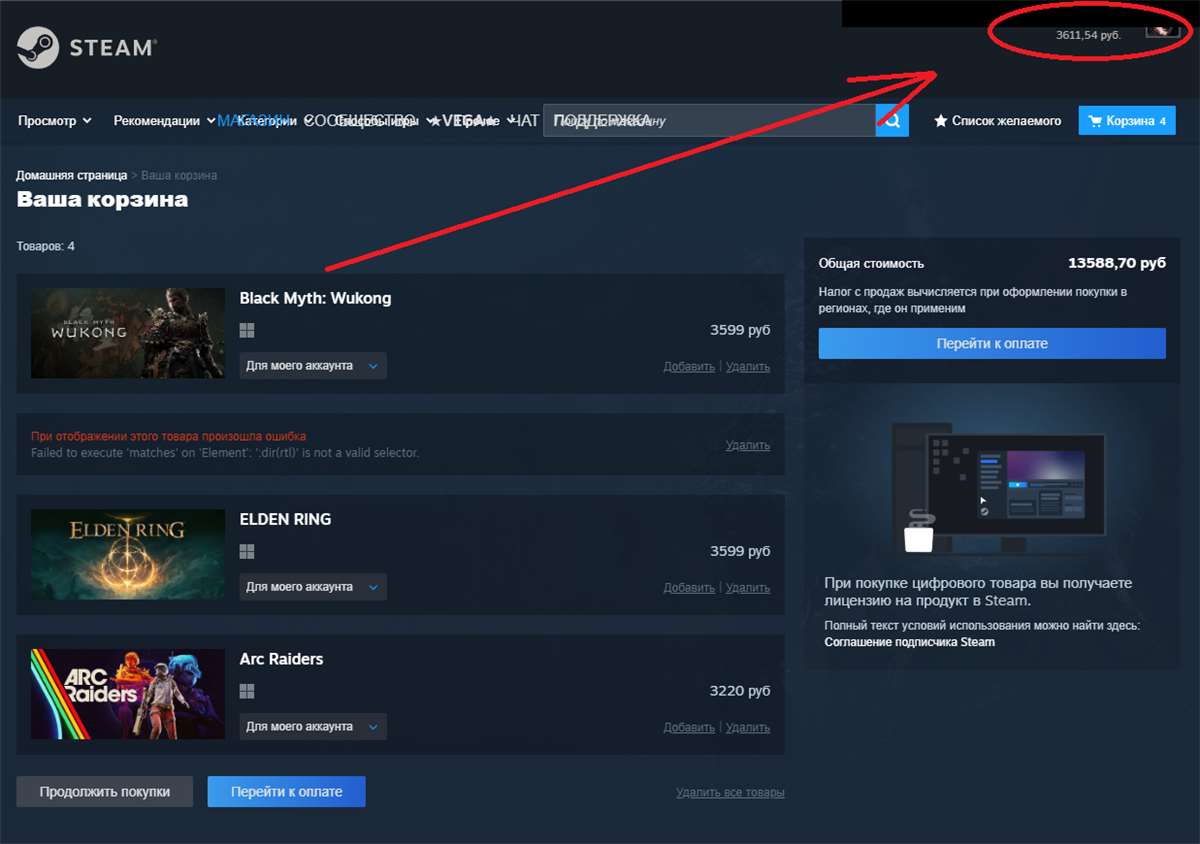
Task: Expand the 'Рекомендации' menu
Action: click(x=164, y=121)
